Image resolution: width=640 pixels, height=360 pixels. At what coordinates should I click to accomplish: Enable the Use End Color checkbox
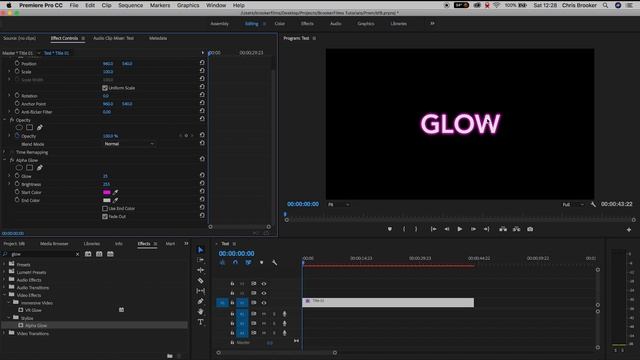pyautogui.click(x=105, y=209)
